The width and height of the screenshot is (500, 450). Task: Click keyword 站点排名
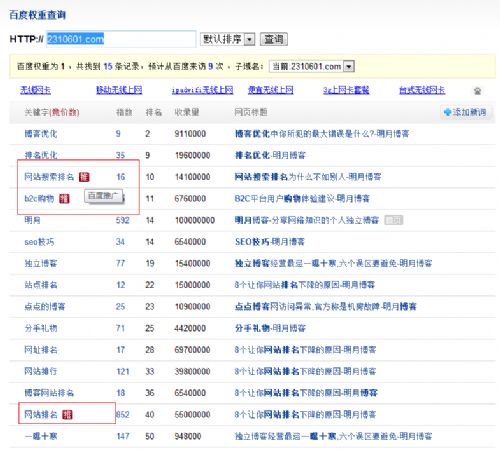[x=41, y=285]
